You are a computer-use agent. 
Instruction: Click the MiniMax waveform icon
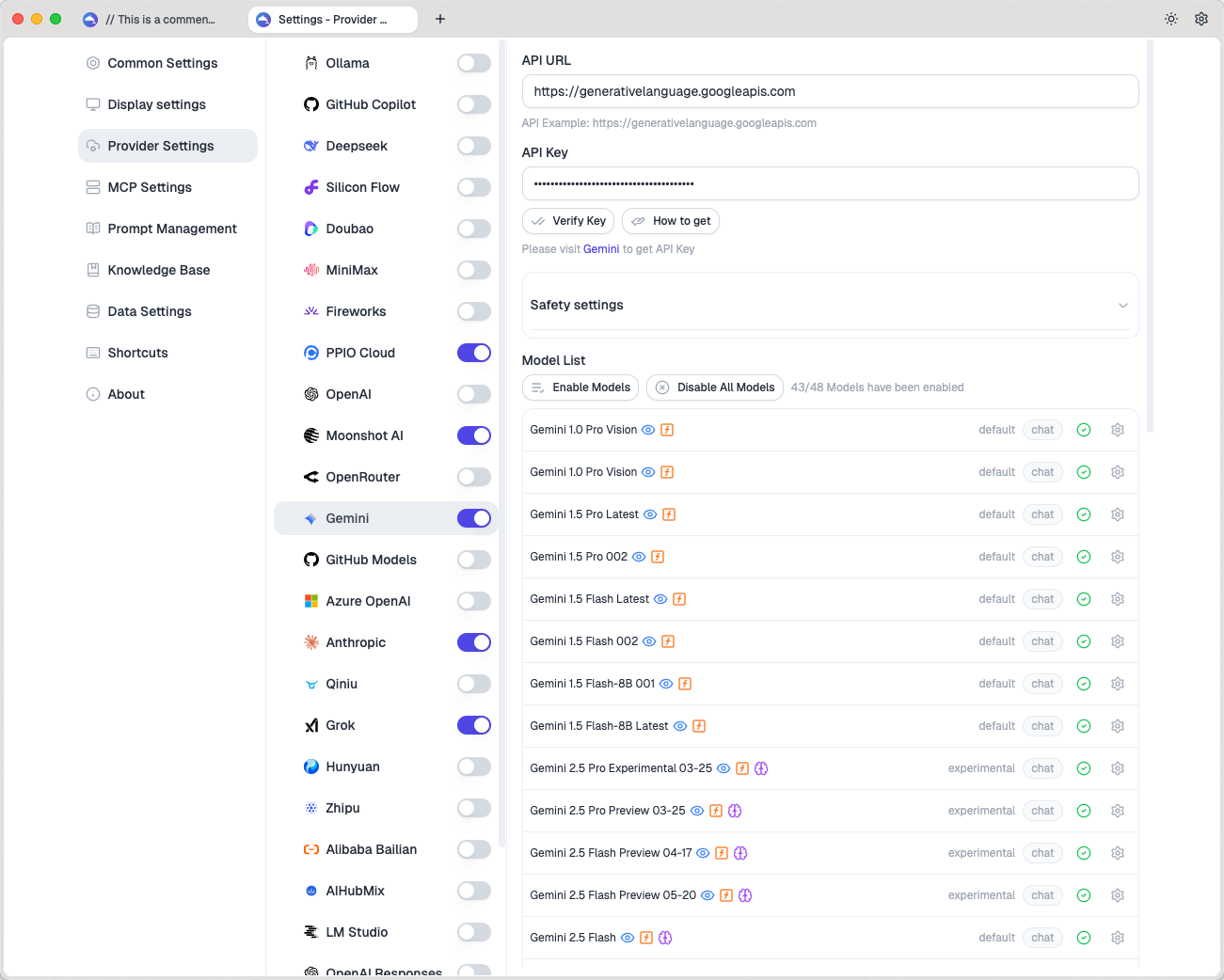pyautogui.click(x=311, y=270)
